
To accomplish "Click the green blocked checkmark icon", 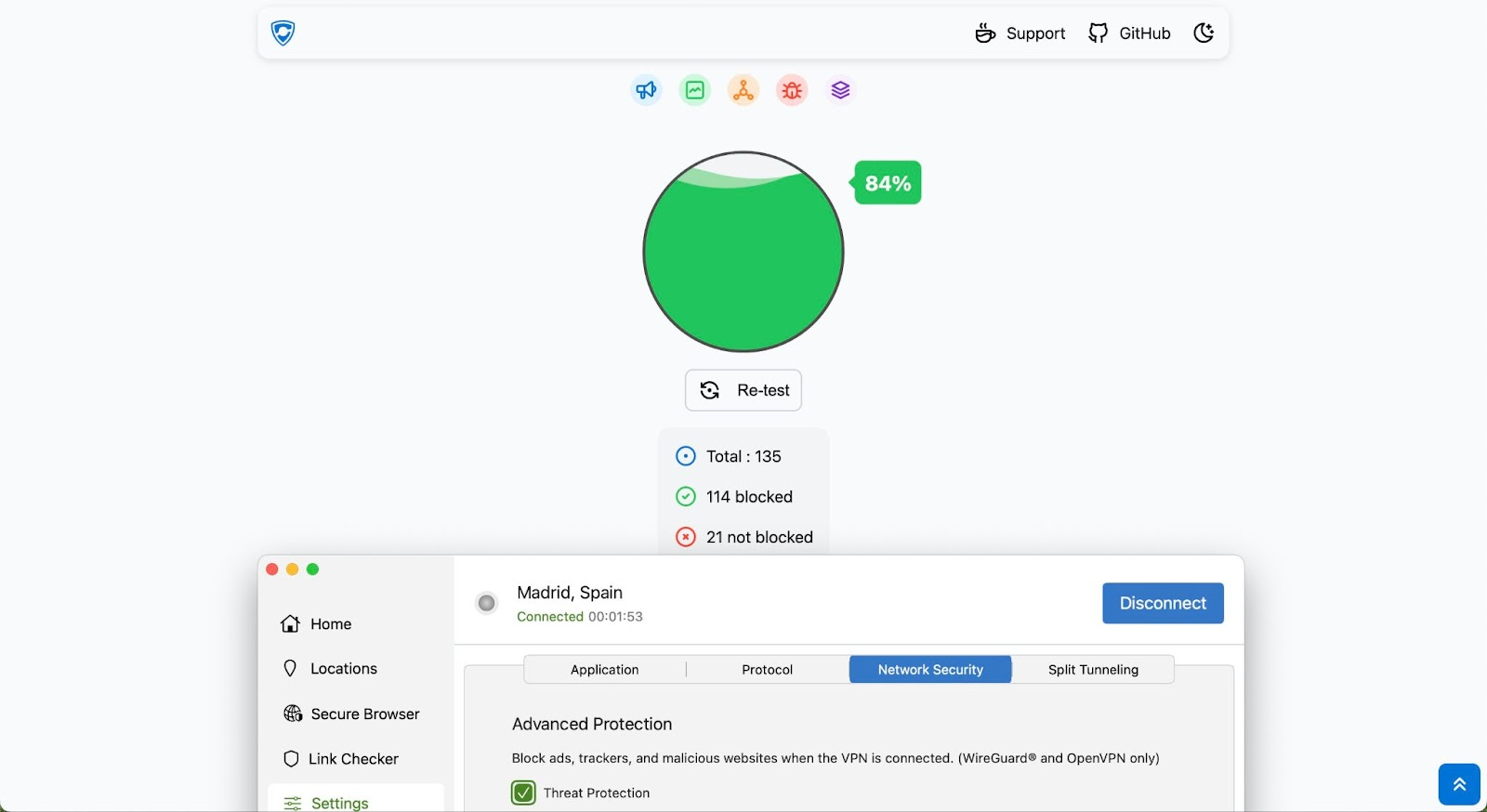I will coord(686,497).
